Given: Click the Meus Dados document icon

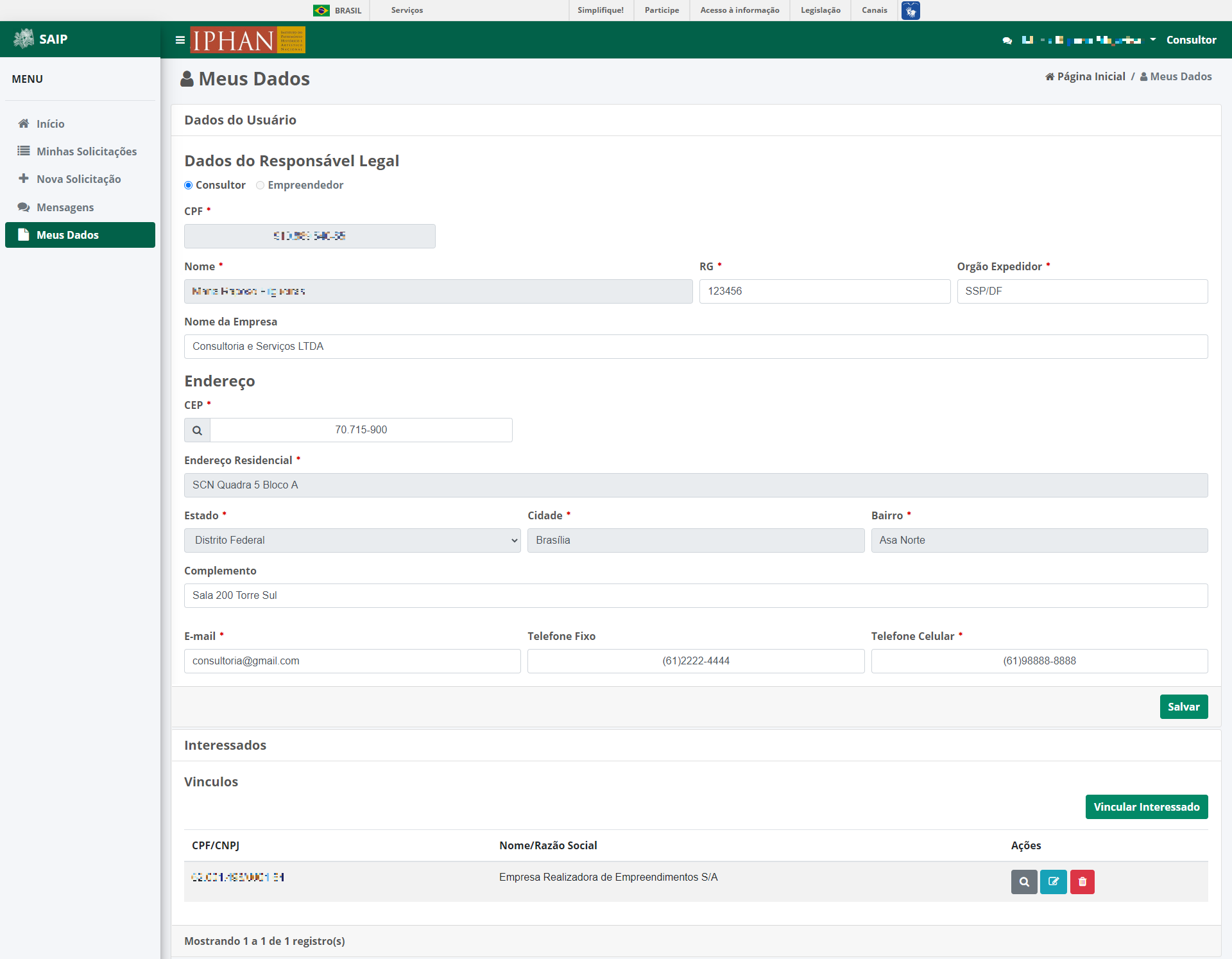Looking at the screenshot, I should [24, 234].
